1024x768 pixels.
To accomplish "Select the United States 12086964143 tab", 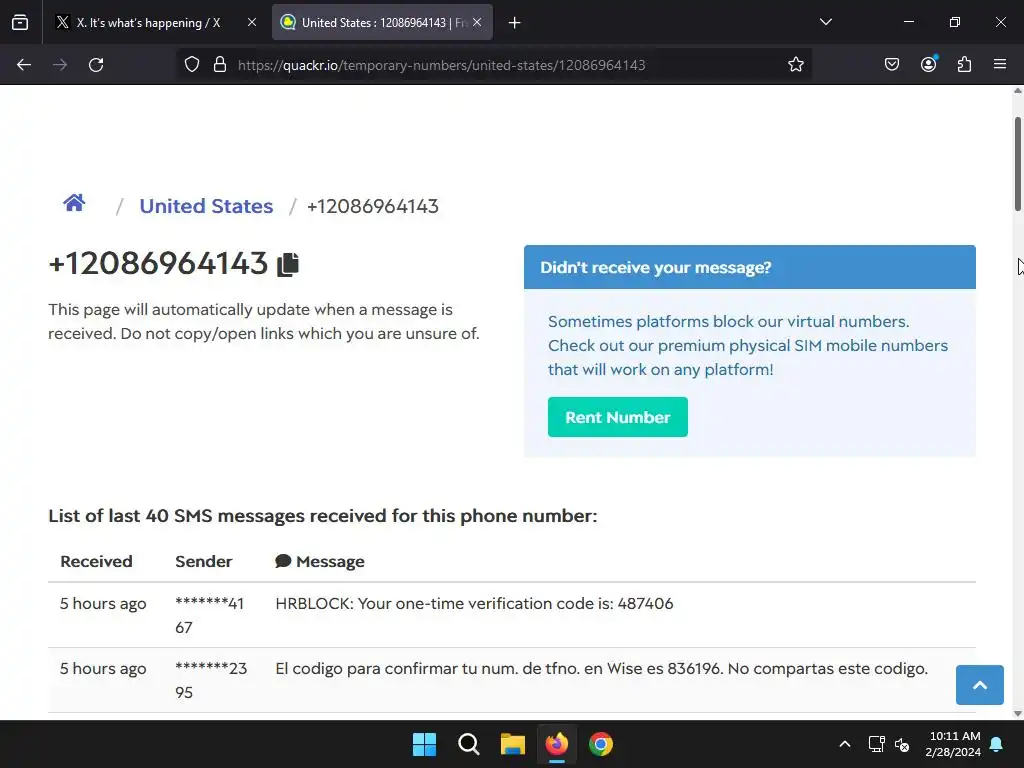I will tap(382, 22).
